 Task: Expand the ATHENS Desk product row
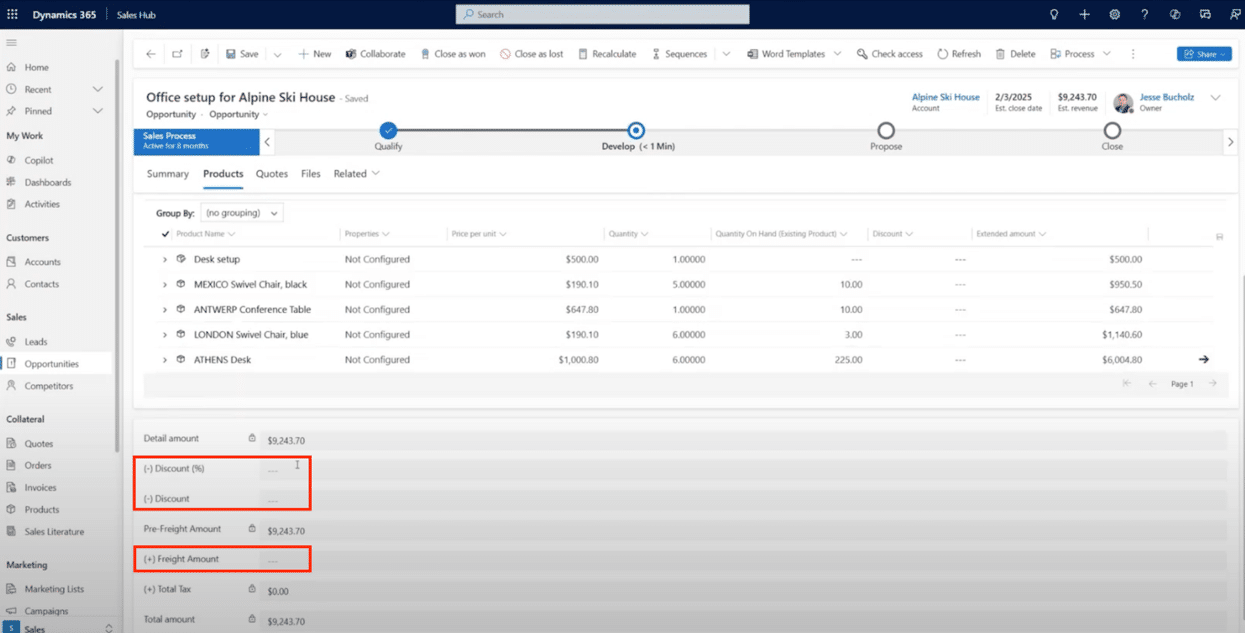click(x=165, y=360)
